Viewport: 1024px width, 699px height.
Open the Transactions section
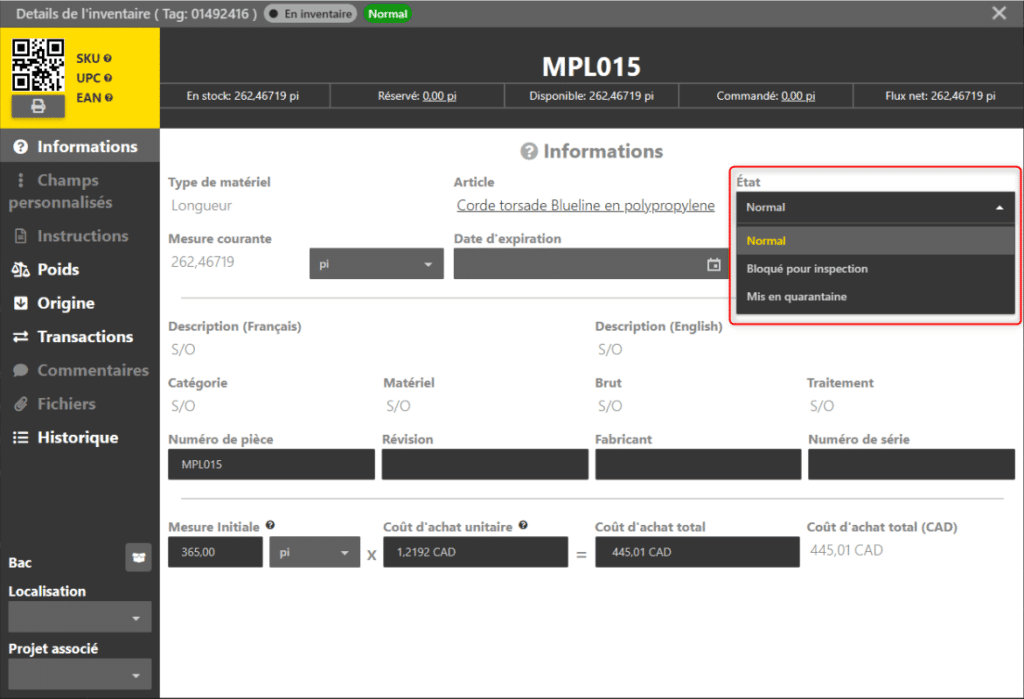(x=84, y=337)
